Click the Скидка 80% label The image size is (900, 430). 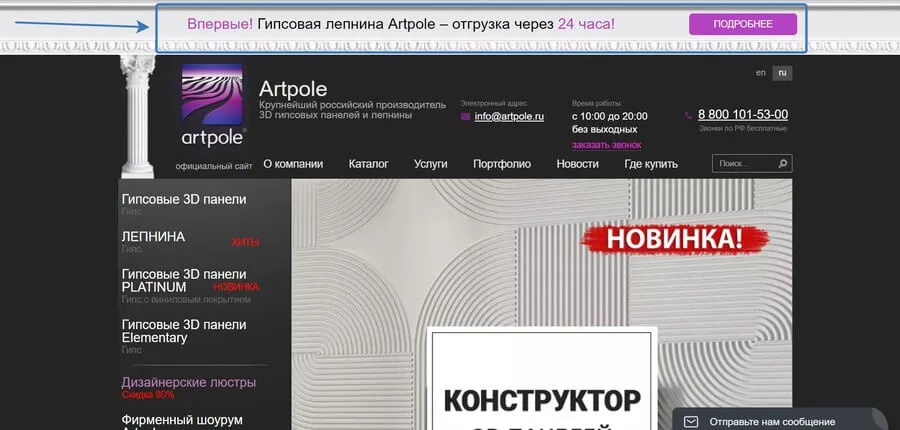(148, 395)
